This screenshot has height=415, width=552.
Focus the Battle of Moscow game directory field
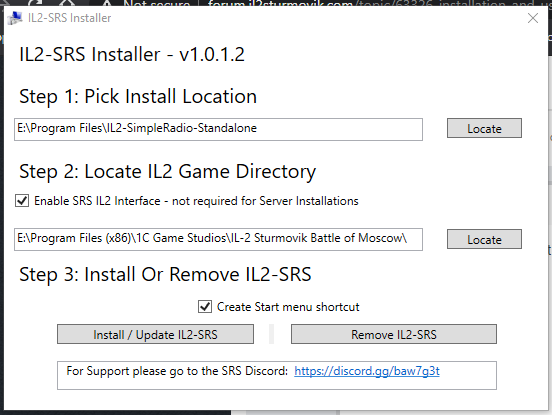coord(218,239)
